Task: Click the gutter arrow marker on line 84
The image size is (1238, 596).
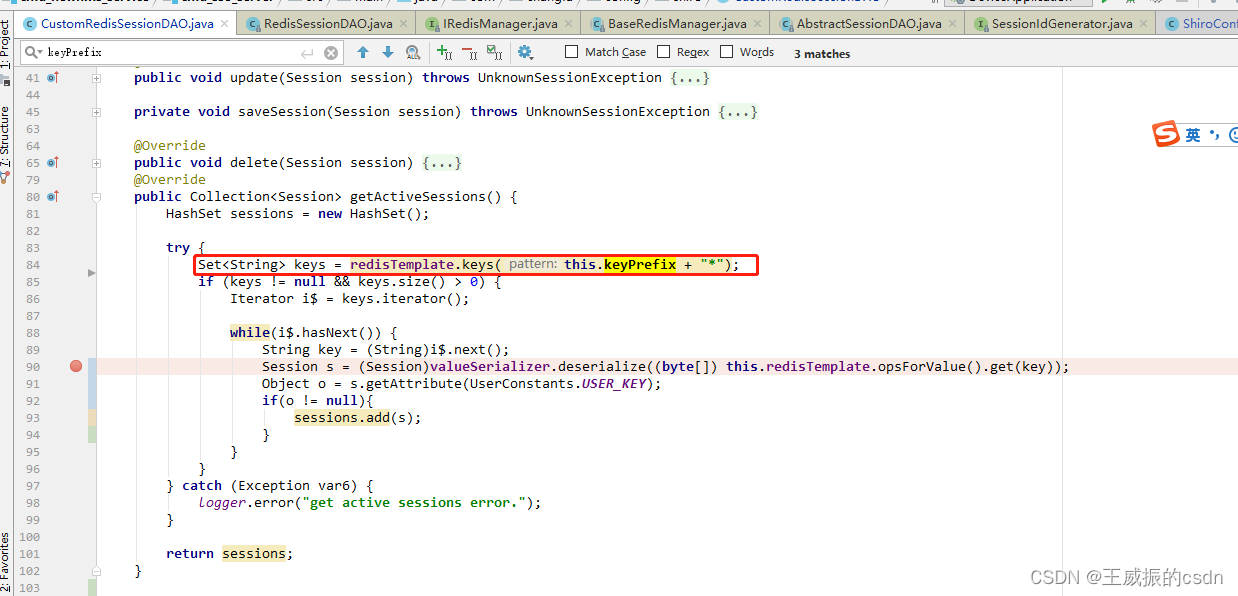Action: [92, 272]
